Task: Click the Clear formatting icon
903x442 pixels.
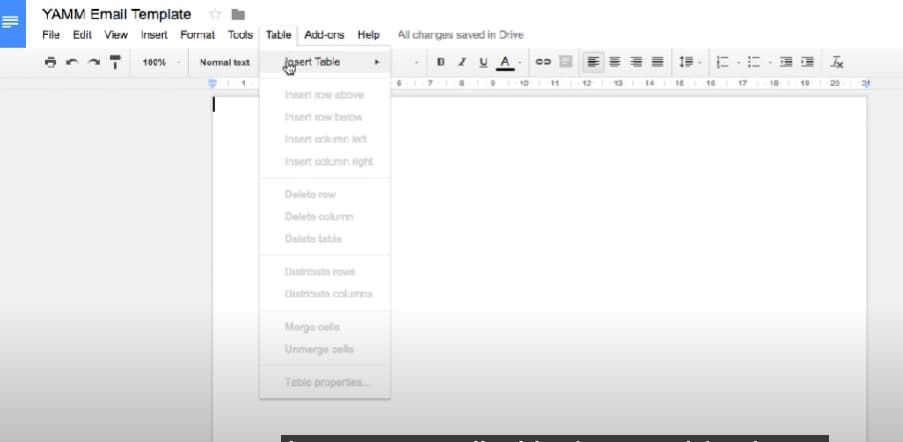Action: (x=837, y=62)
